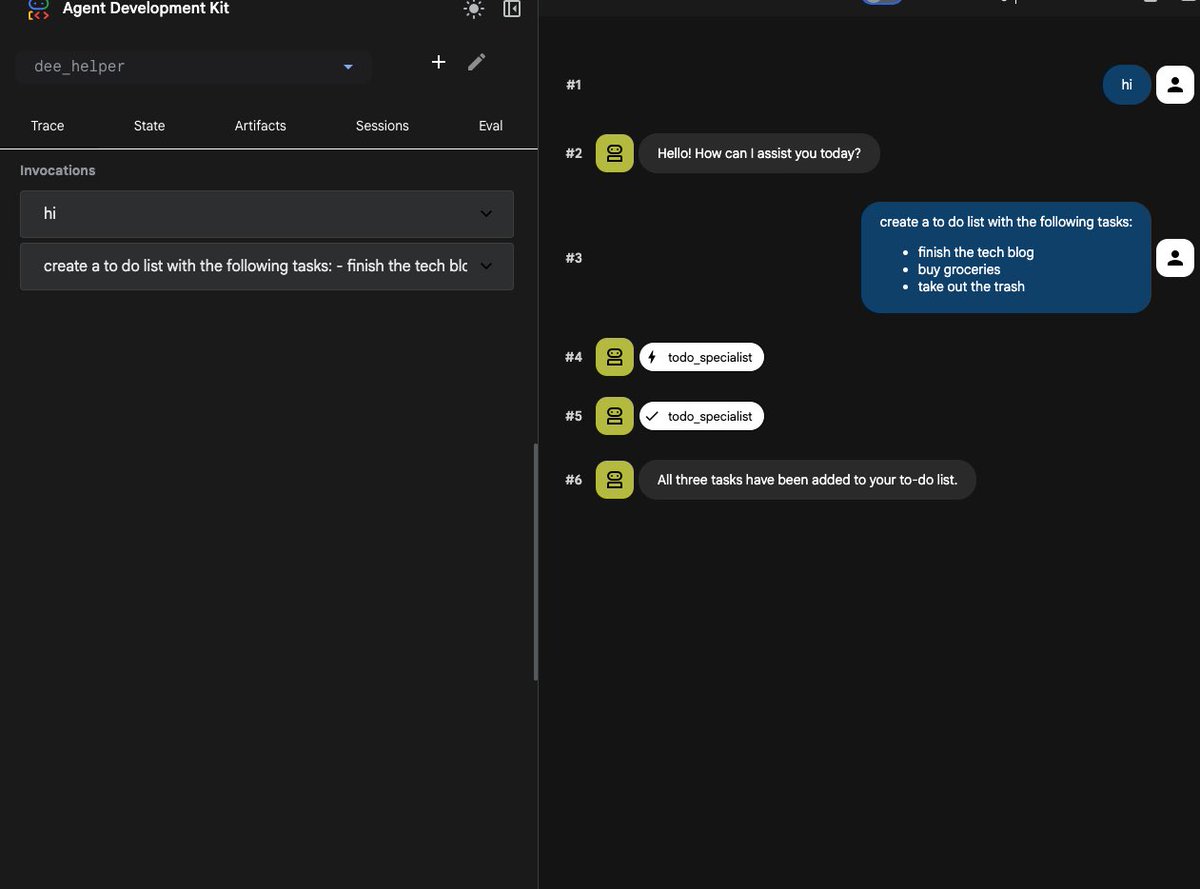Screen dimensions: 1200x889
Task: Switch to the State tab
Action: tap(149, 126)
